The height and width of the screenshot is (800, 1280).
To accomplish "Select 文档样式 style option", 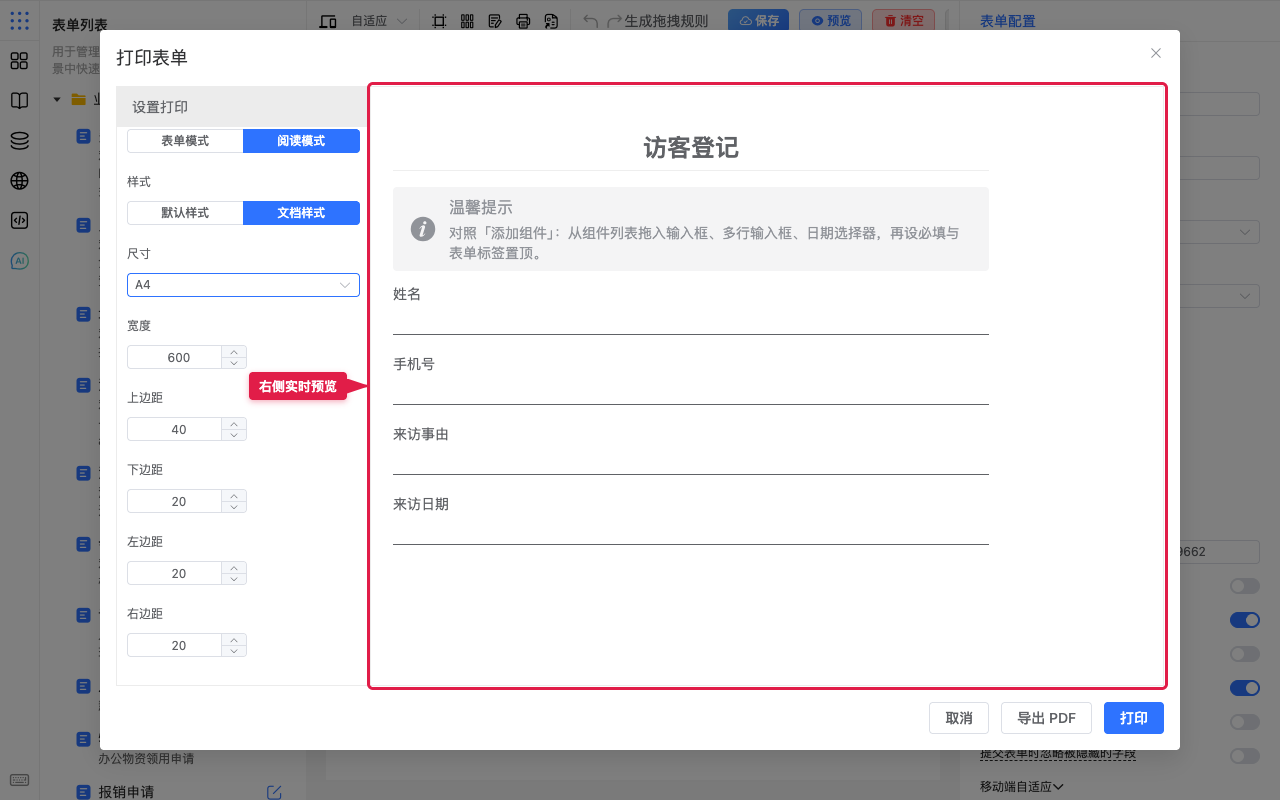I will [301, 213].
